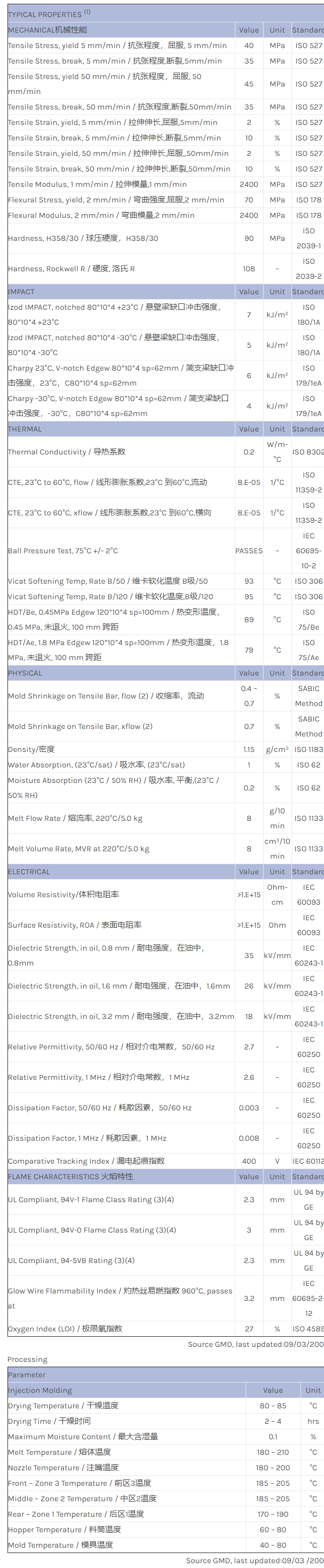Select the Thermal Conductivity row label

[66, 452]
